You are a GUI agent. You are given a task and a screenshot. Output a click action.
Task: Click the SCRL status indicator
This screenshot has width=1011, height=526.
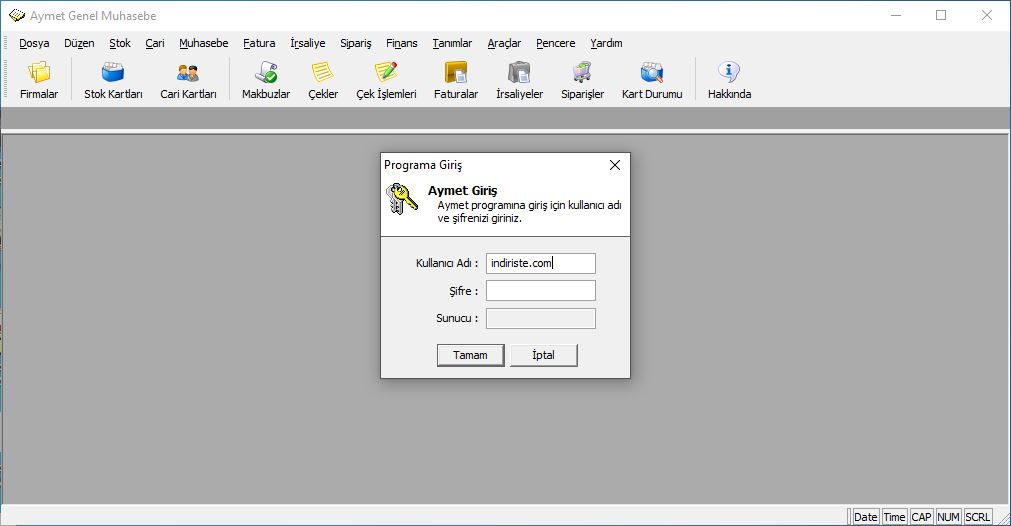coord(977,517)
